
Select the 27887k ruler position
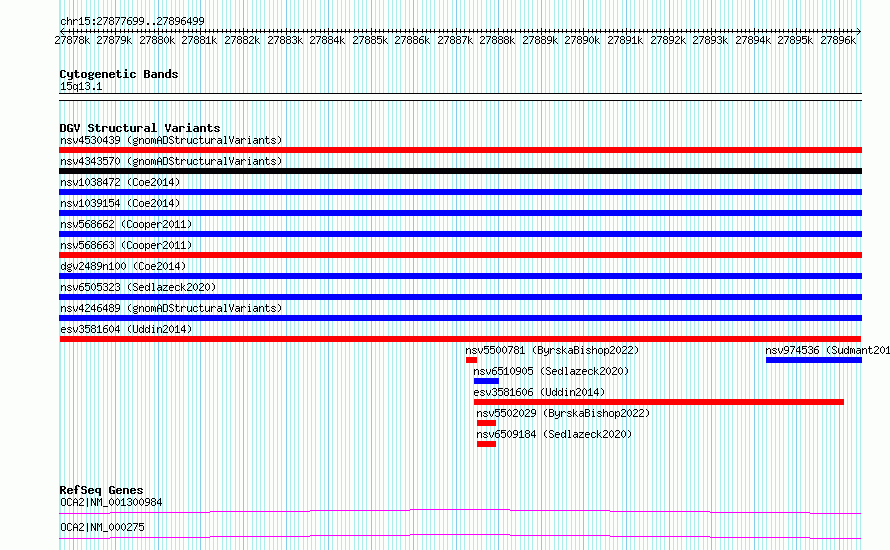coord(455,40)
